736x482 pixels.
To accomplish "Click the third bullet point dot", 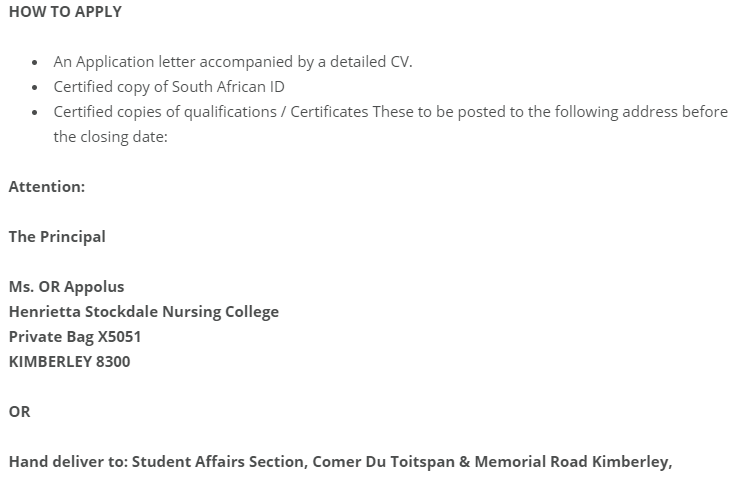I will (36, 112).
